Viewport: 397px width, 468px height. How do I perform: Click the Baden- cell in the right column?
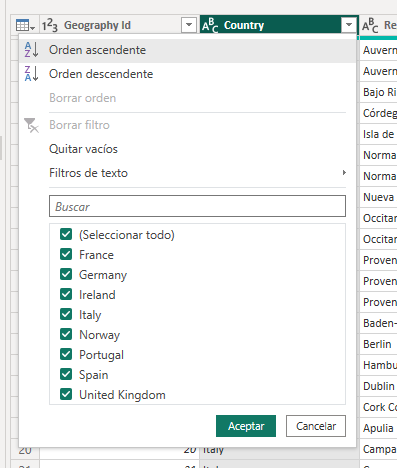[x=379, y=323]
